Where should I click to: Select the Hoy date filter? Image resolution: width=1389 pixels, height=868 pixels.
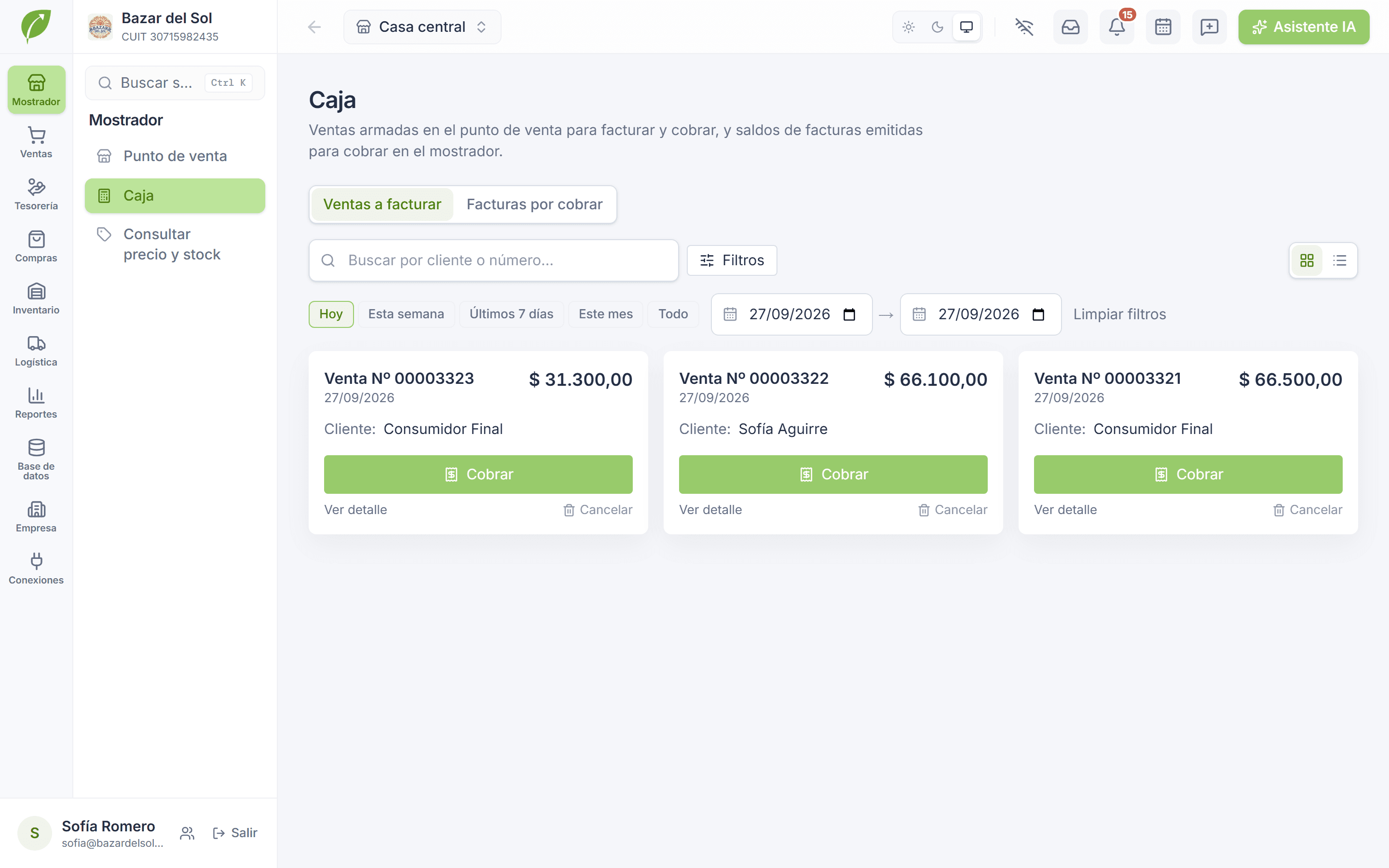tap(331, 314)
